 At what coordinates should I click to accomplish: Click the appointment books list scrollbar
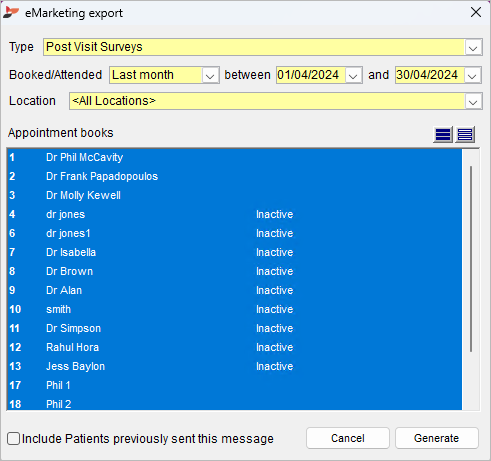point(471,259)
